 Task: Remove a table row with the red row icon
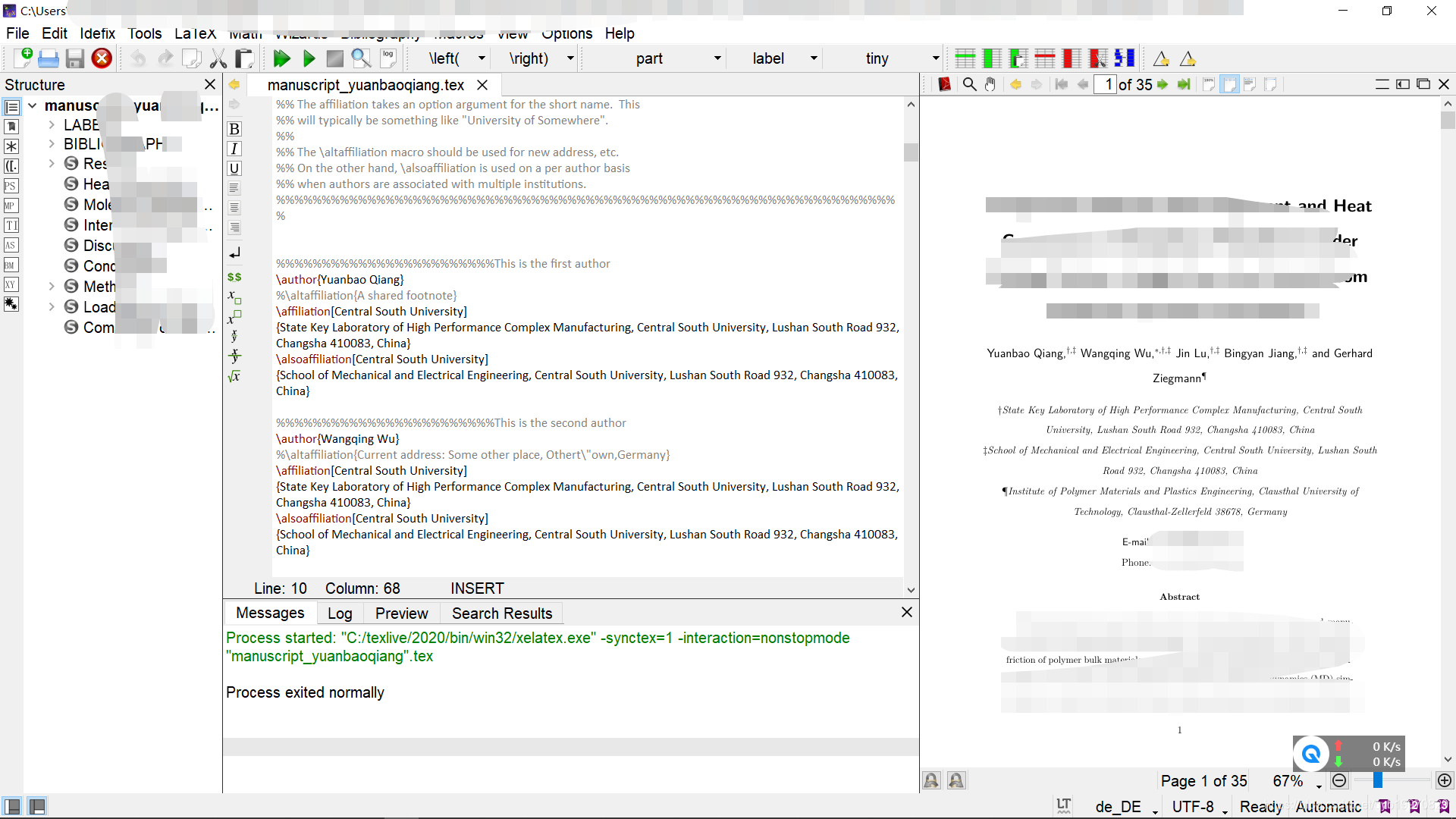(x=1045, y=58)
